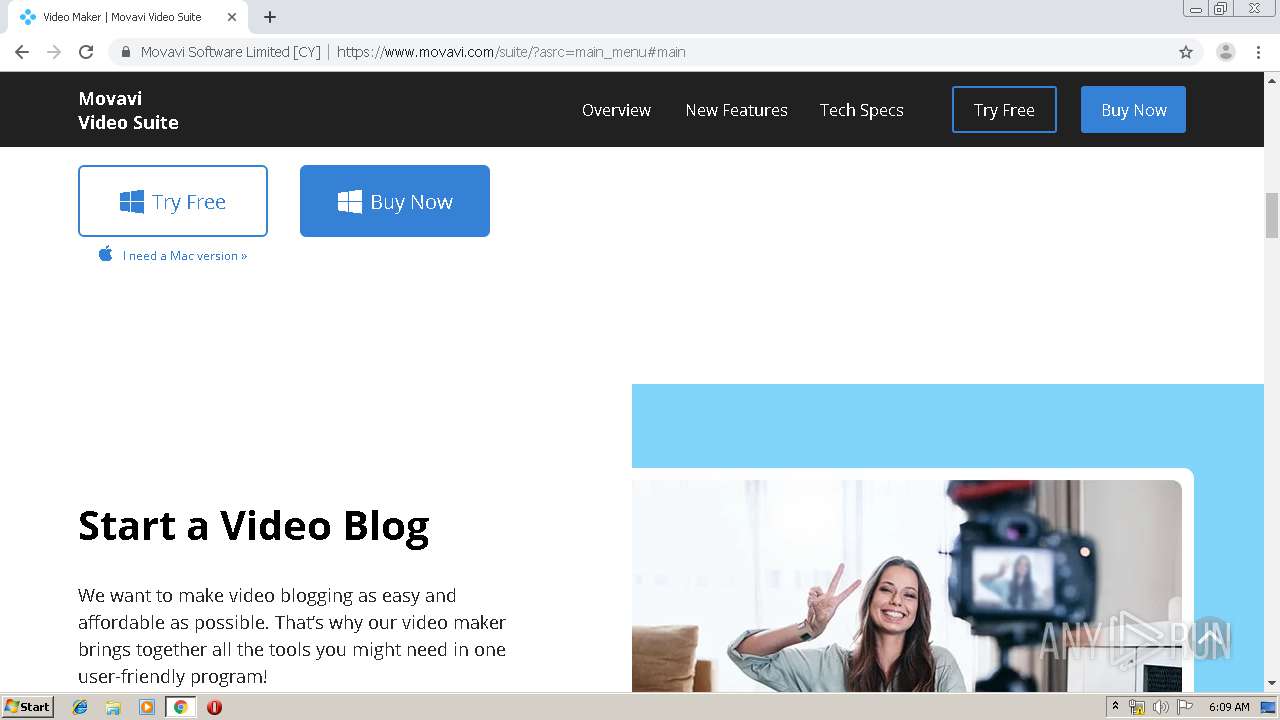This screenshot has width=1280, height=720.
Task: Click the large Windows Buy Now button
Action: [395, 201]
